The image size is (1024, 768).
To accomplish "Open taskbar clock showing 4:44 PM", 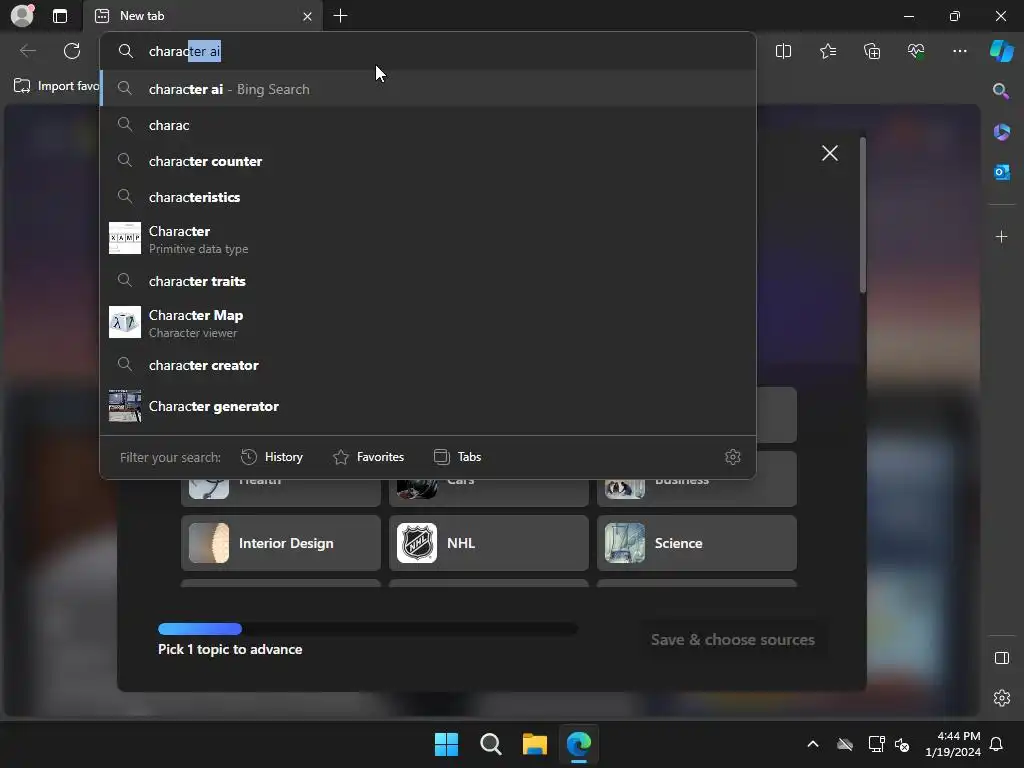I will click(953, 744).
